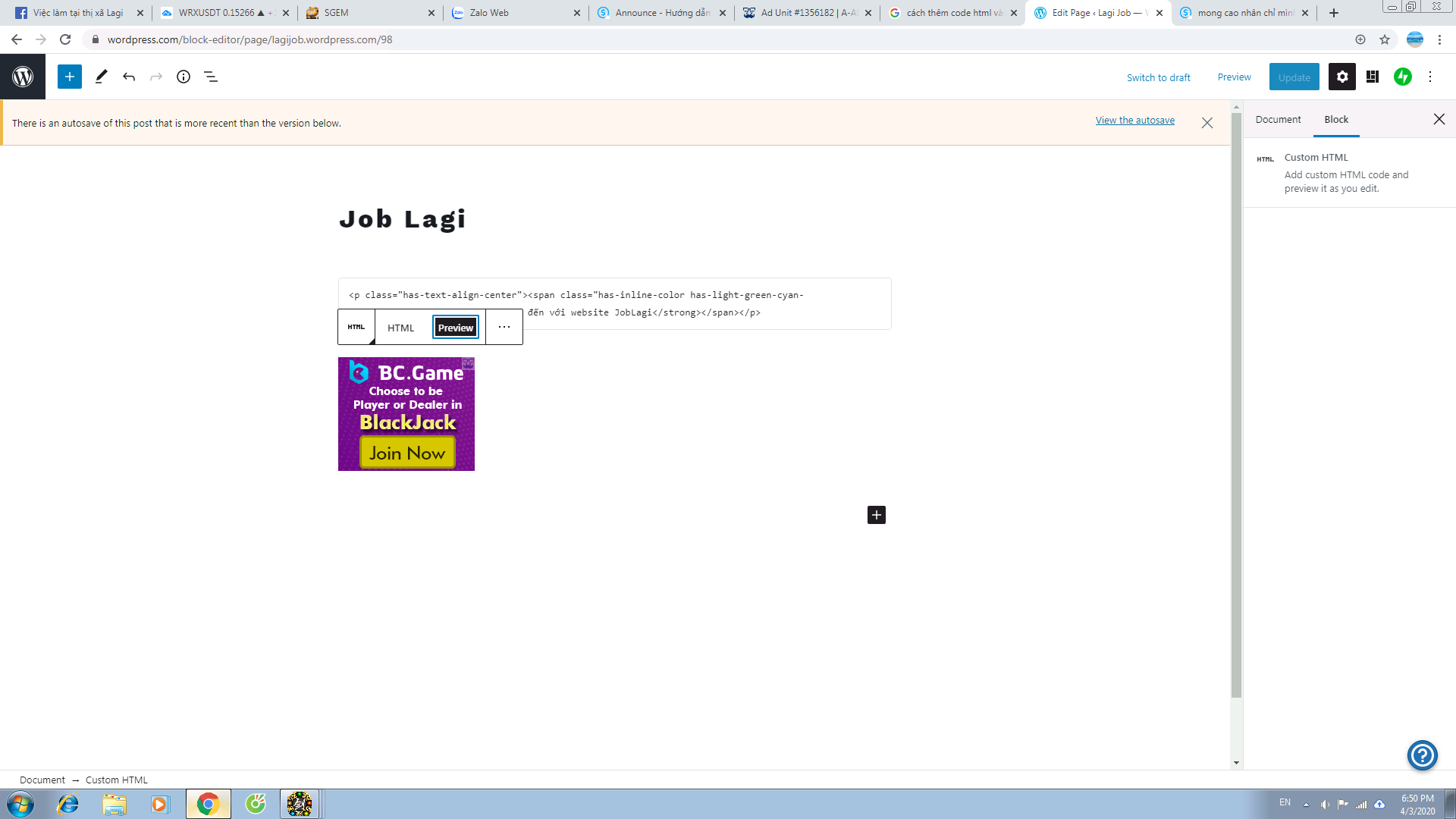Select the HTML block icon in block toolbar
The width and height of the screenshot is (1456, 819).
point(356,327)
